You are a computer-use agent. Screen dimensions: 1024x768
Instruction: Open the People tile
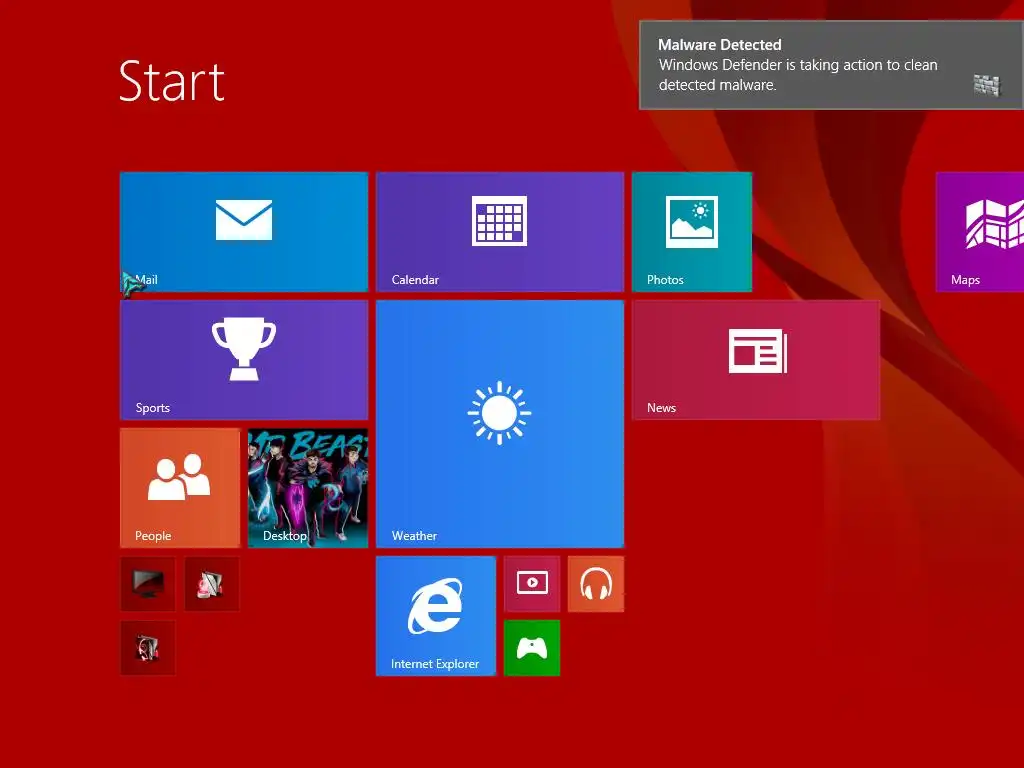pos(180,488)
